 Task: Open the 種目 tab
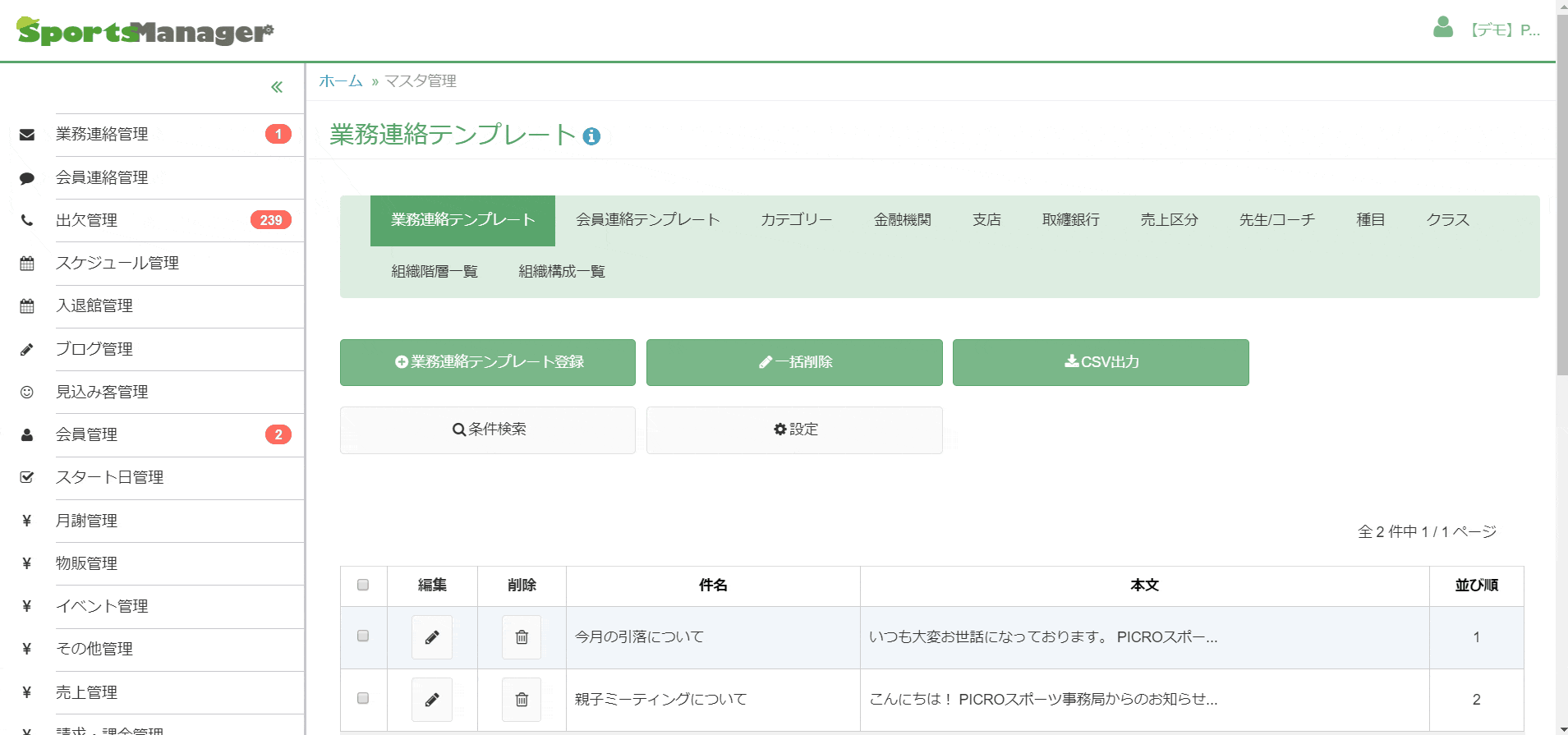coord(1371,220)
